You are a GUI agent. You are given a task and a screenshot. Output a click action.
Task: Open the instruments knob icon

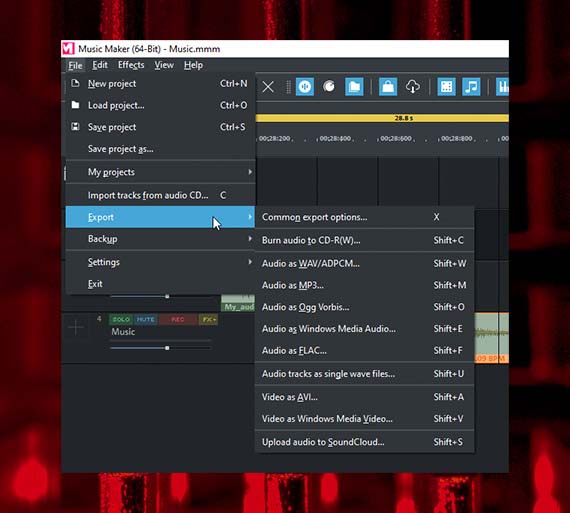[329, 87]
